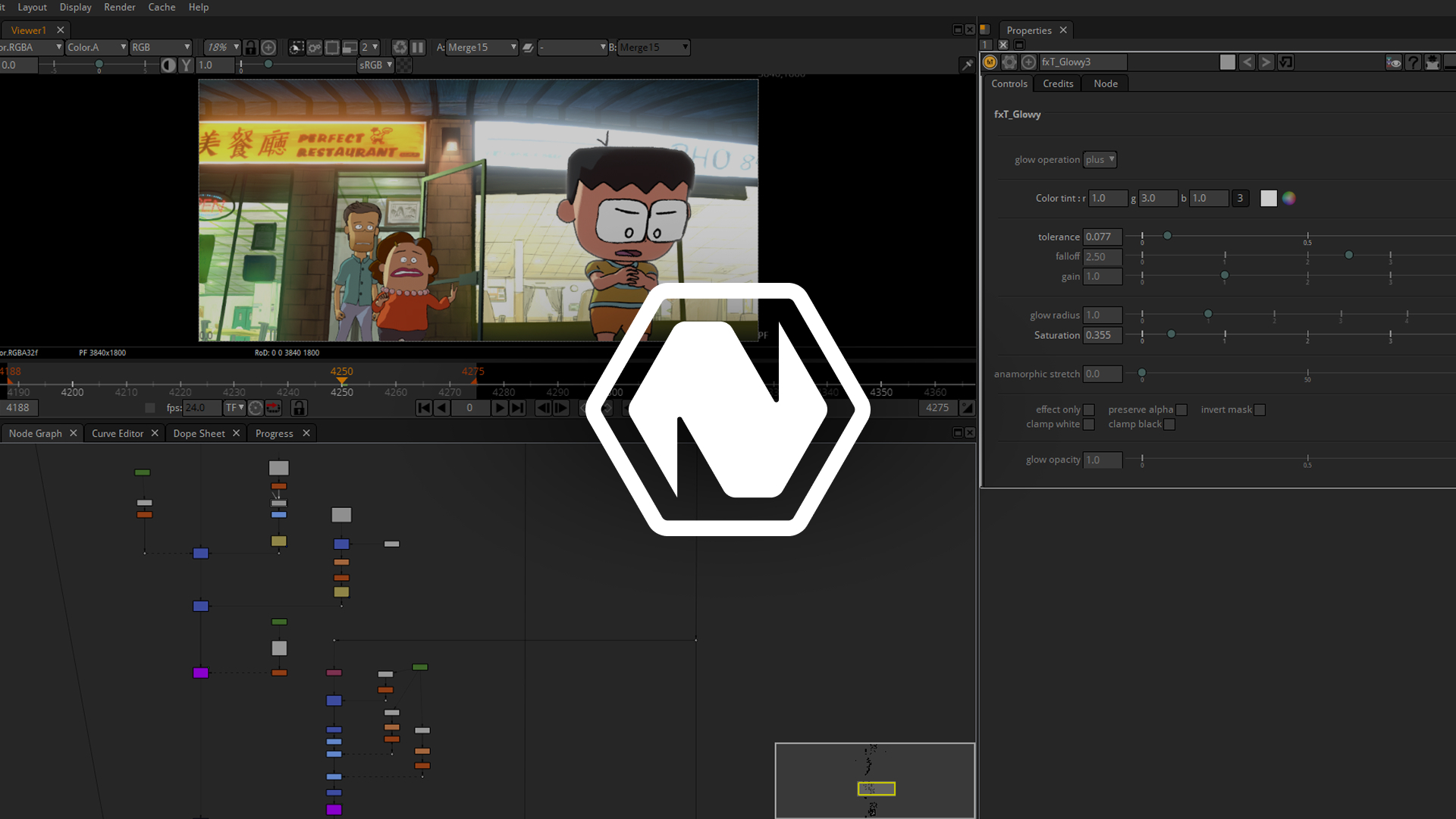The height and width of the screenshot is (819, 1456).
Task: Toggle the viewer zoom lock icon
Action: coord(250,47)
